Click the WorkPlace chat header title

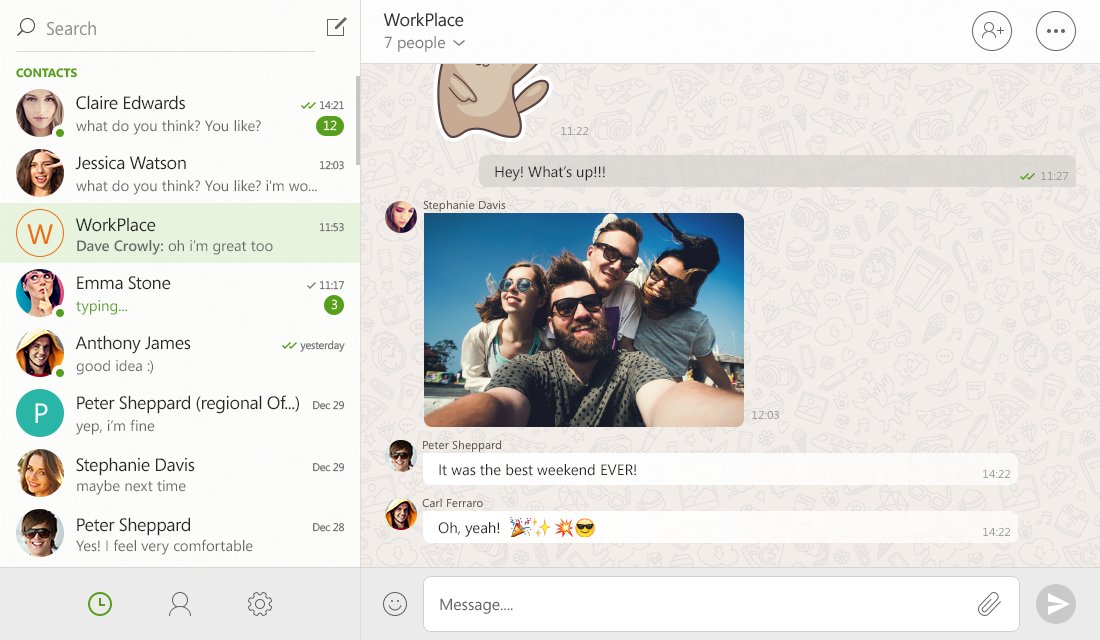pos(424,20)
